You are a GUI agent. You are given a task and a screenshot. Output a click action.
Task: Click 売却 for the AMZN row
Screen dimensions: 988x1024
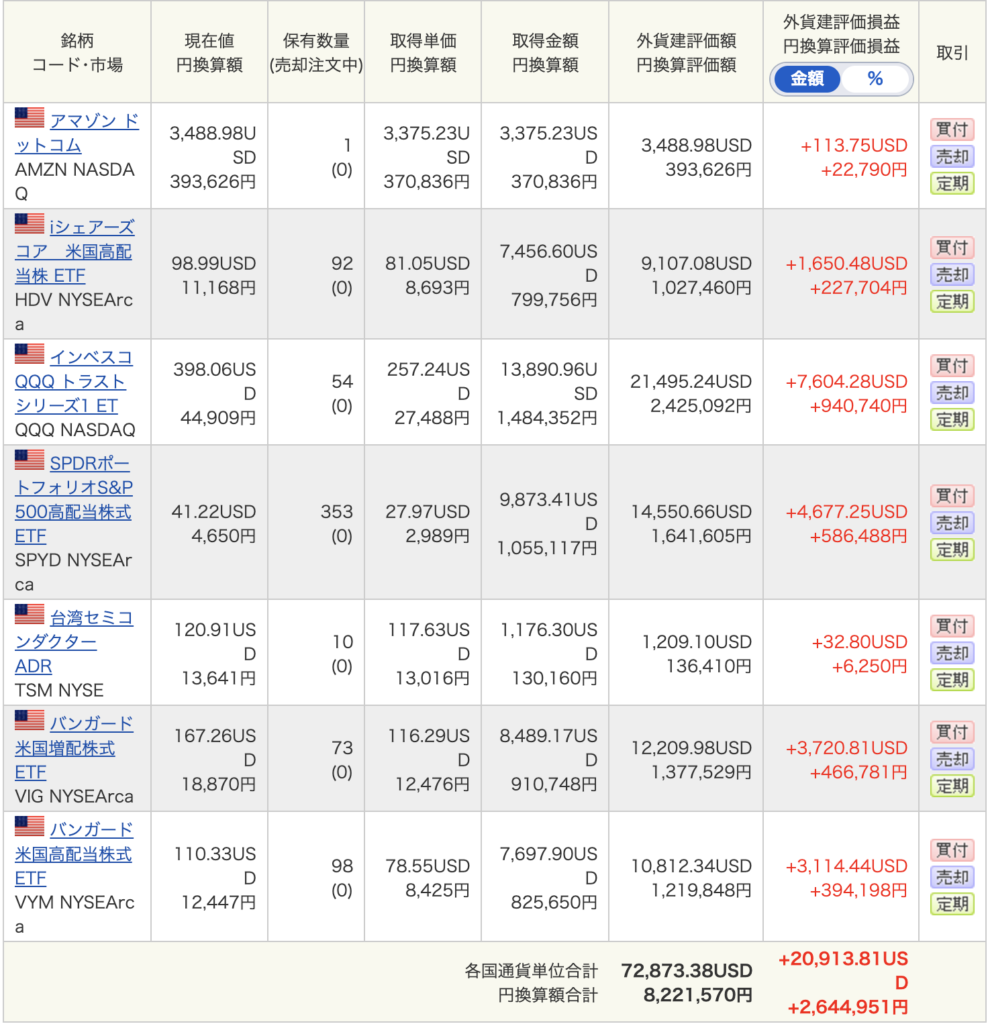pos(952,156)
